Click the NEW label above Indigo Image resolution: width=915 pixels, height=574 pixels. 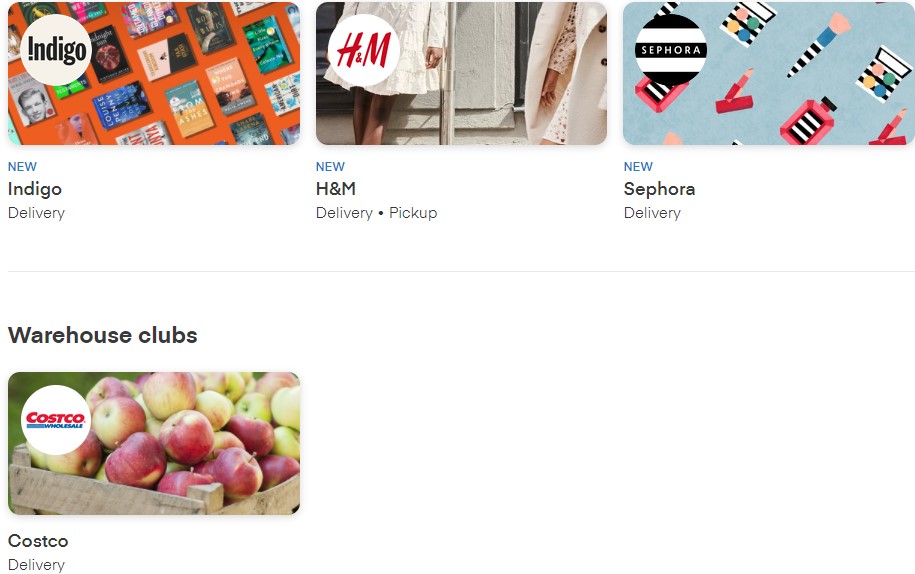22,167
